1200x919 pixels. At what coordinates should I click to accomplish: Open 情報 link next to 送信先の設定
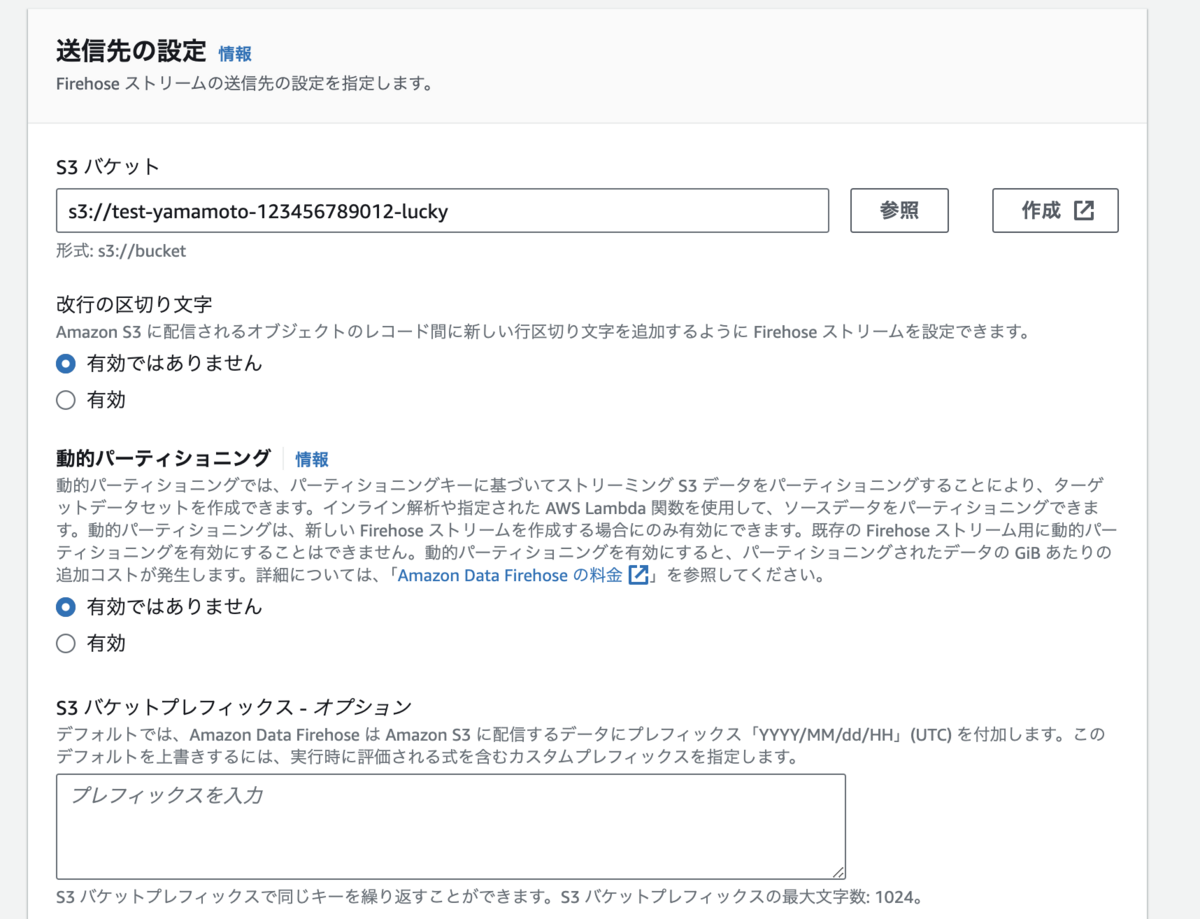click(x=235, y=54)
